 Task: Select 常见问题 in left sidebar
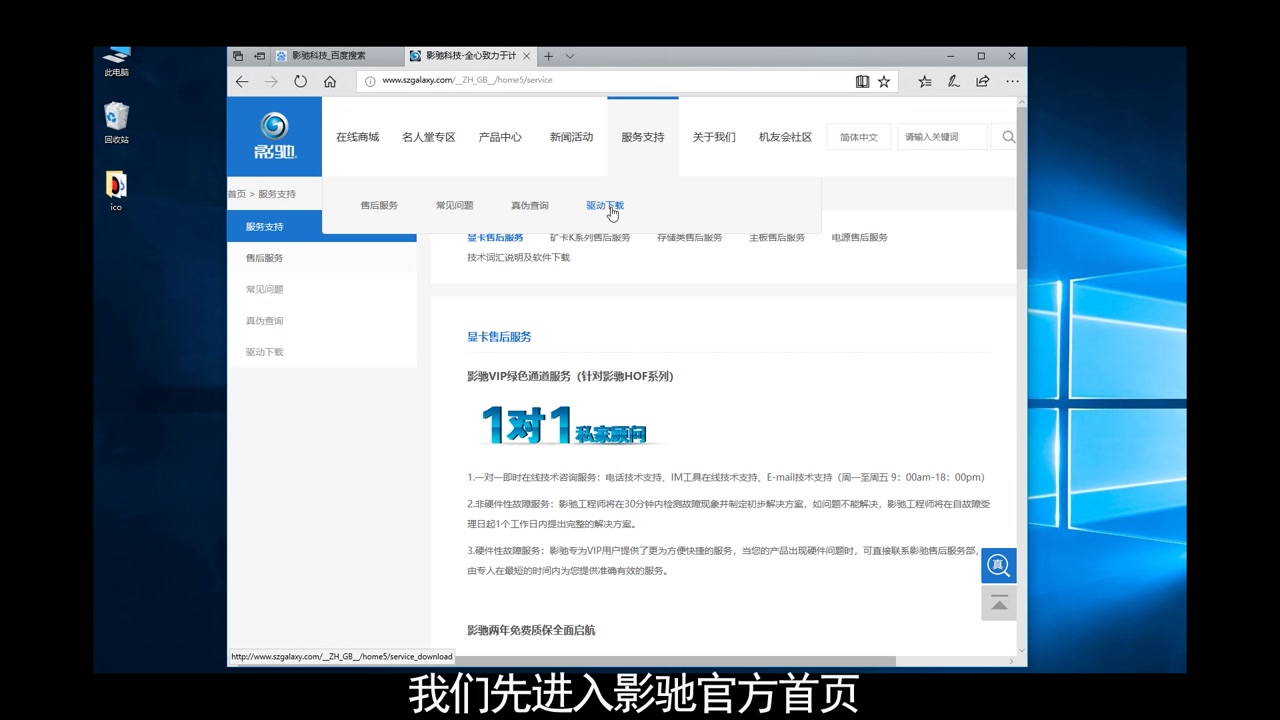point(322,289)
